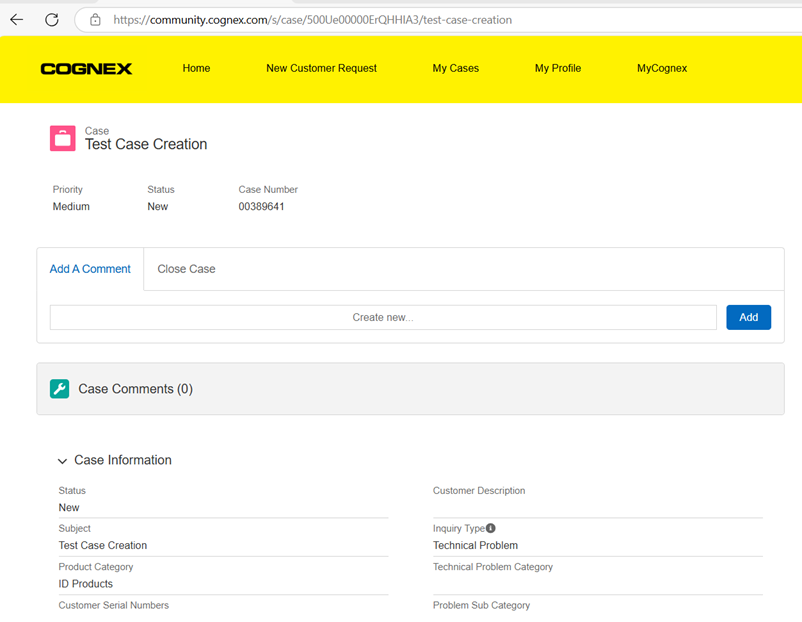The height and width of the screenshot is (622, 802).
Task: Collapse the Case Information section chevron
Action: click(62, 461)
